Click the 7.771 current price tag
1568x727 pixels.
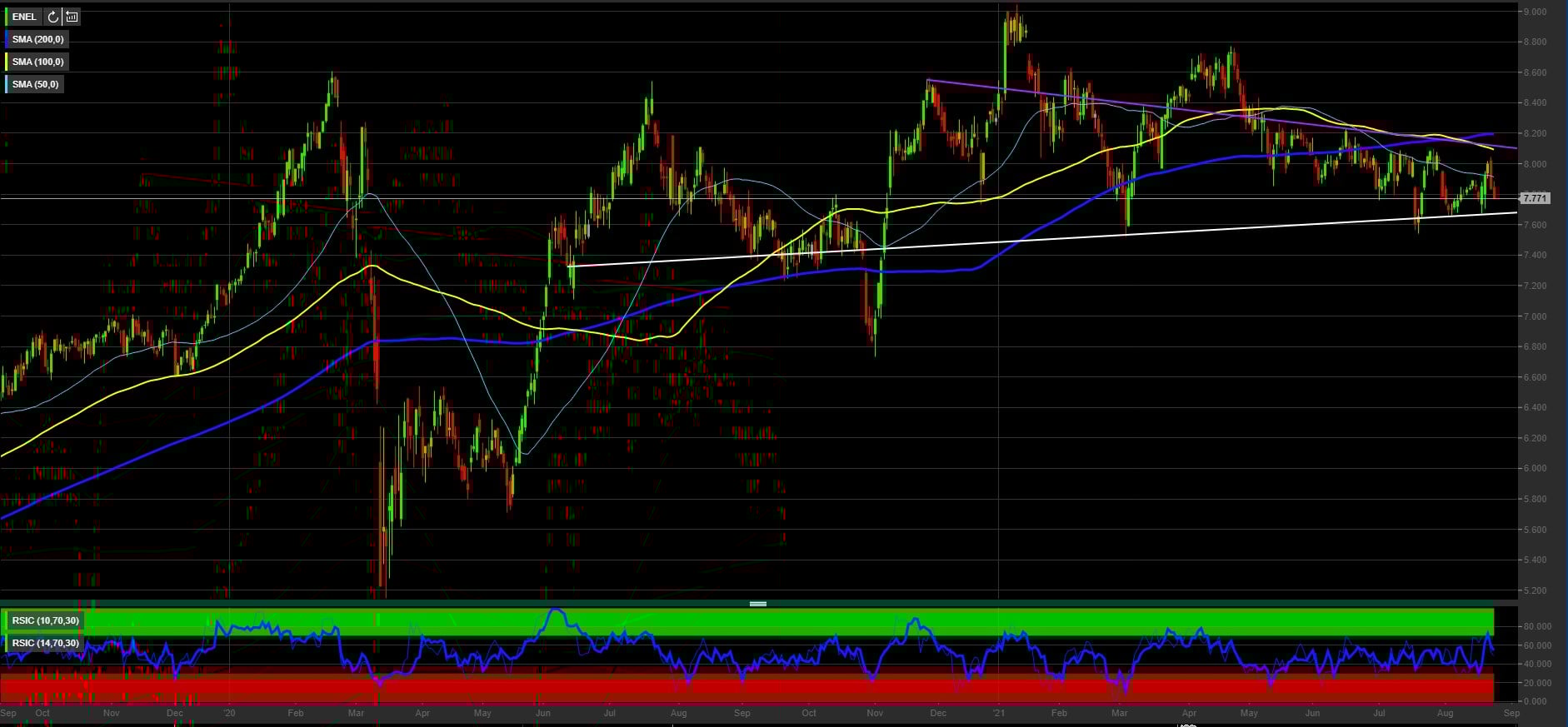click(1535, 198)
